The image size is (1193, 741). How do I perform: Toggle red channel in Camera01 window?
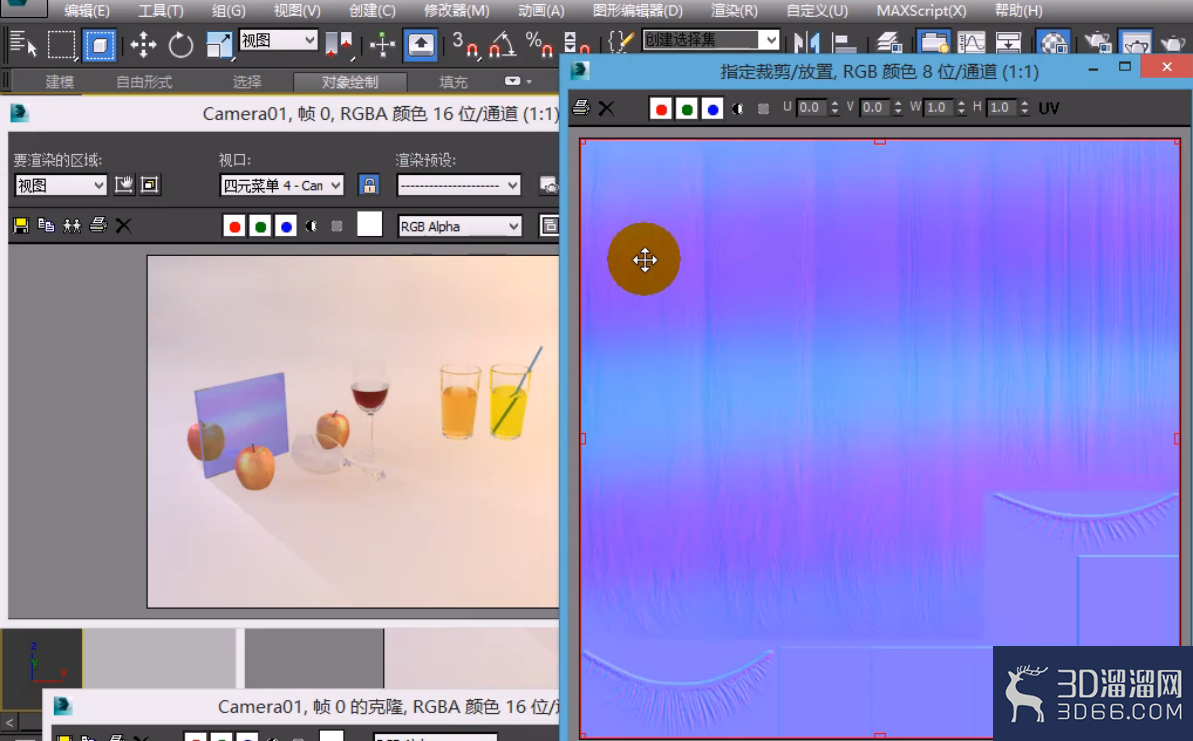[234, 226]
